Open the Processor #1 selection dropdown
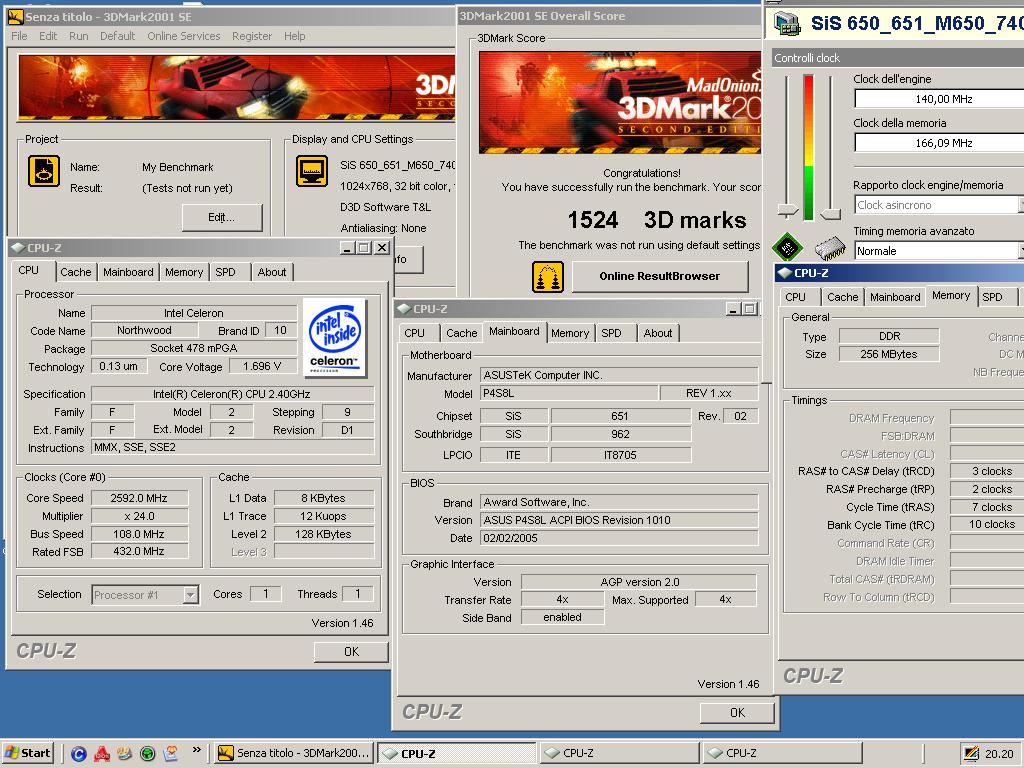This screenshot has height=768, width=1024. click(x=190, y=595)
